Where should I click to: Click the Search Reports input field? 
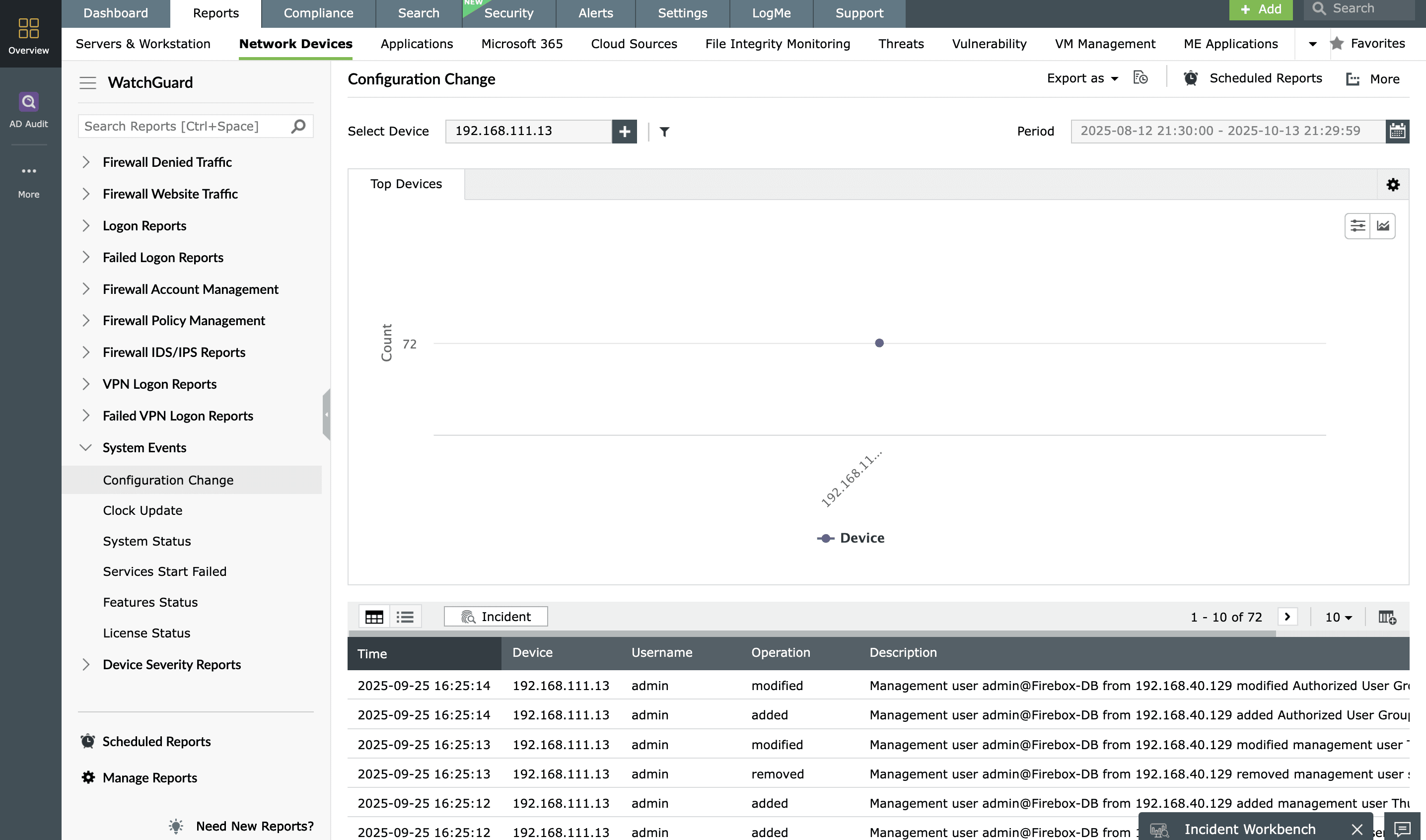tap(184, 126)
